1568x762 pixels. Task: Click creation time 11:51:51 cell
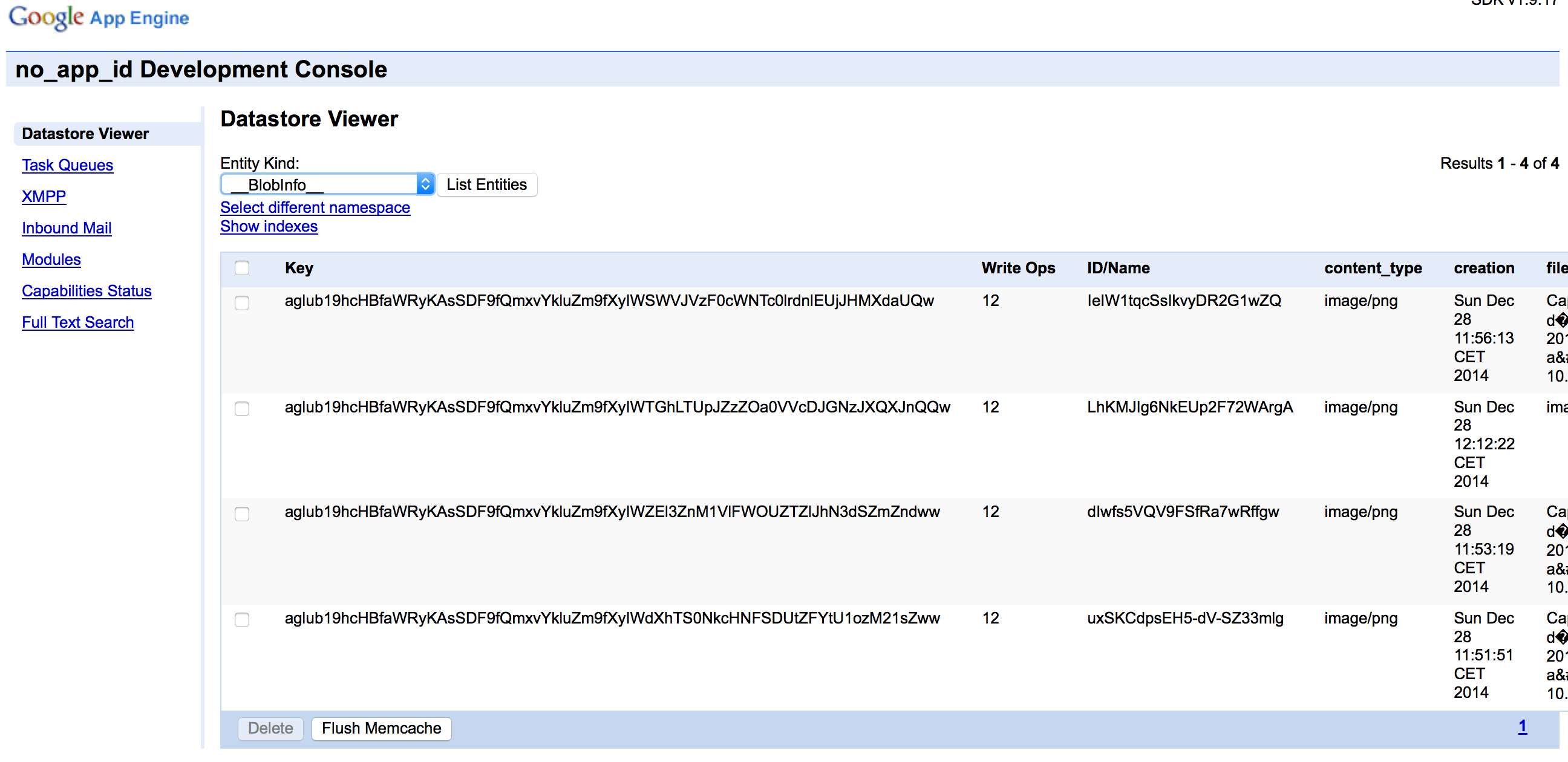[x=1484, y=656]
